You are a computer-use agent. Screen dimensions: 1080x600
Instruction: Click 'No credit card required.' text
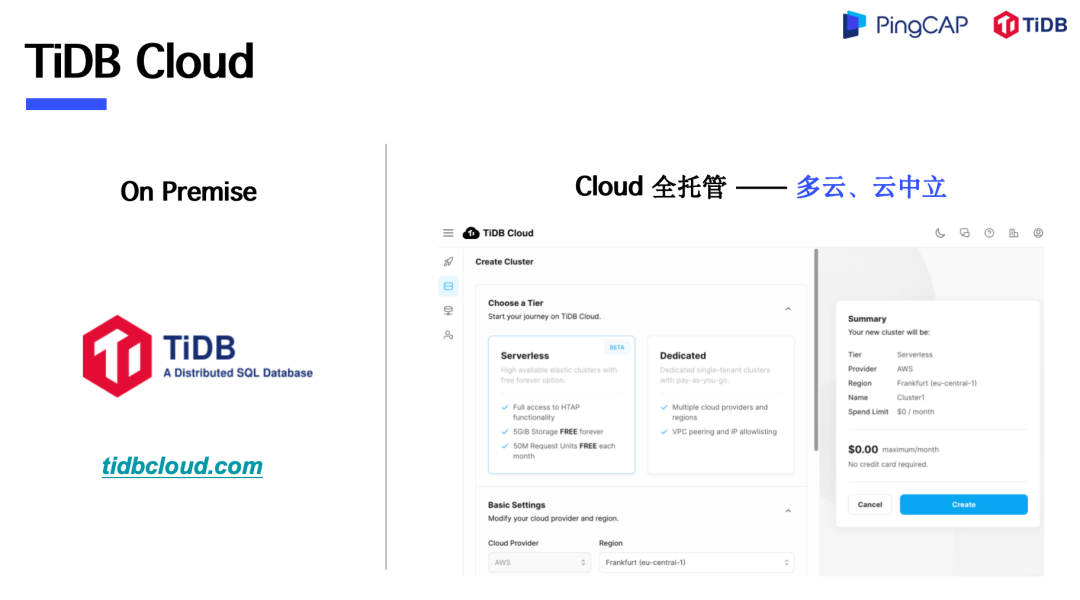click(888, 464)
